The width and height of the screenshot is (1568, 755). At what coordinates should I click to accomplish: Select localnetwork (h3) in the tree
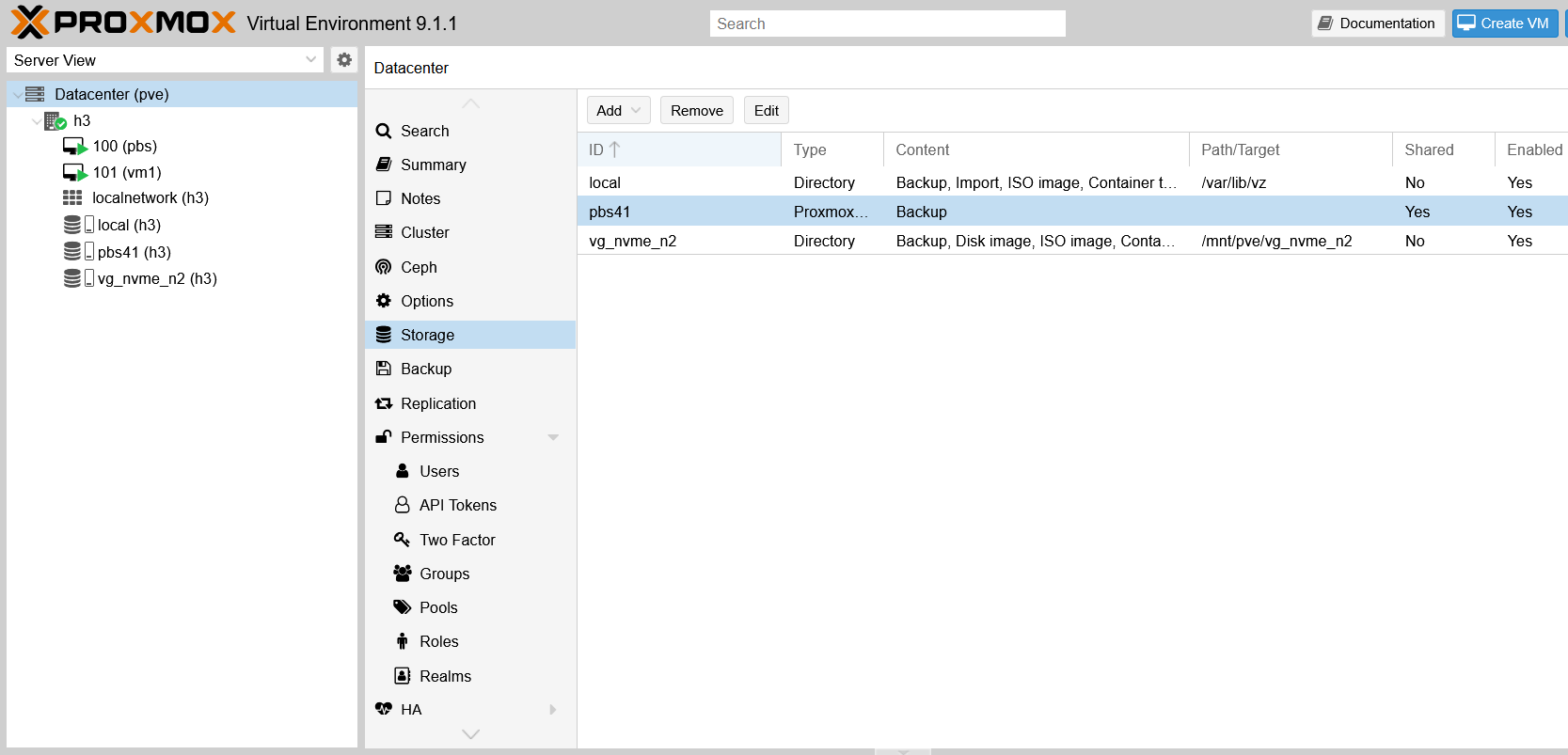tap(150, 197)
